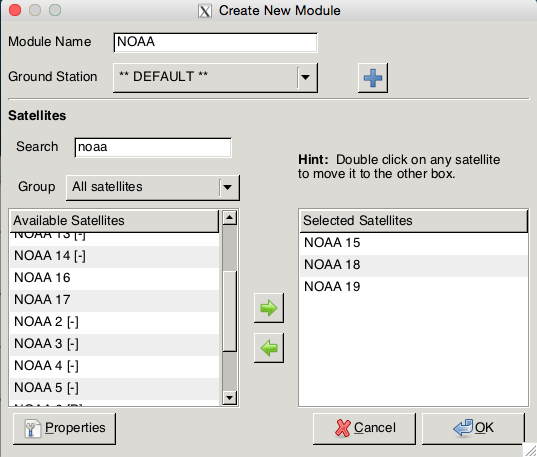This screenshot has height=457, width=537.
Task: Select NOAA 18 in selected satellites
Action: tap(413, 265)
